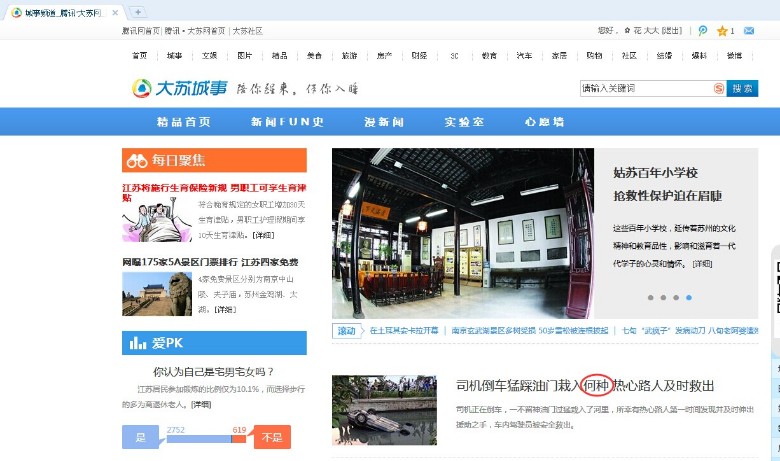780x461 pixels.
Task: Vote 不是 in the poll
Action: click(270, 437)
